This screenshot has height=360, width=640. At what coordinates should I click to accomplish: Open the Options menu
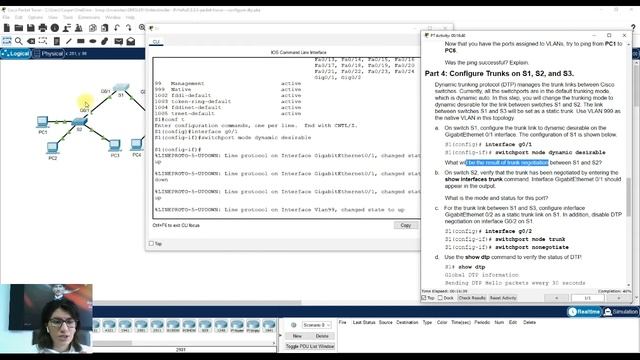coord(36,17)
